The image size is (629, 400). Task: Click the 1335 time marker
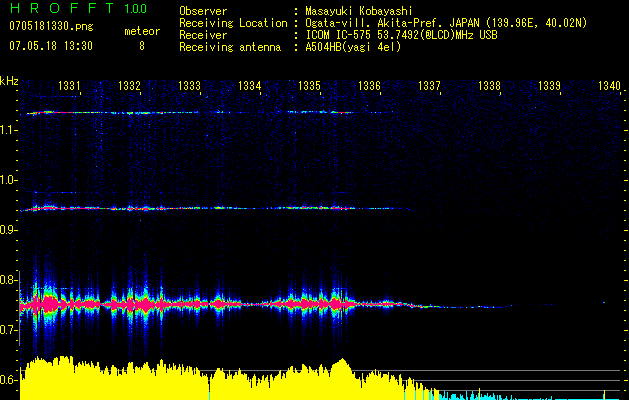pyautogui.click(x=309, y=85)
